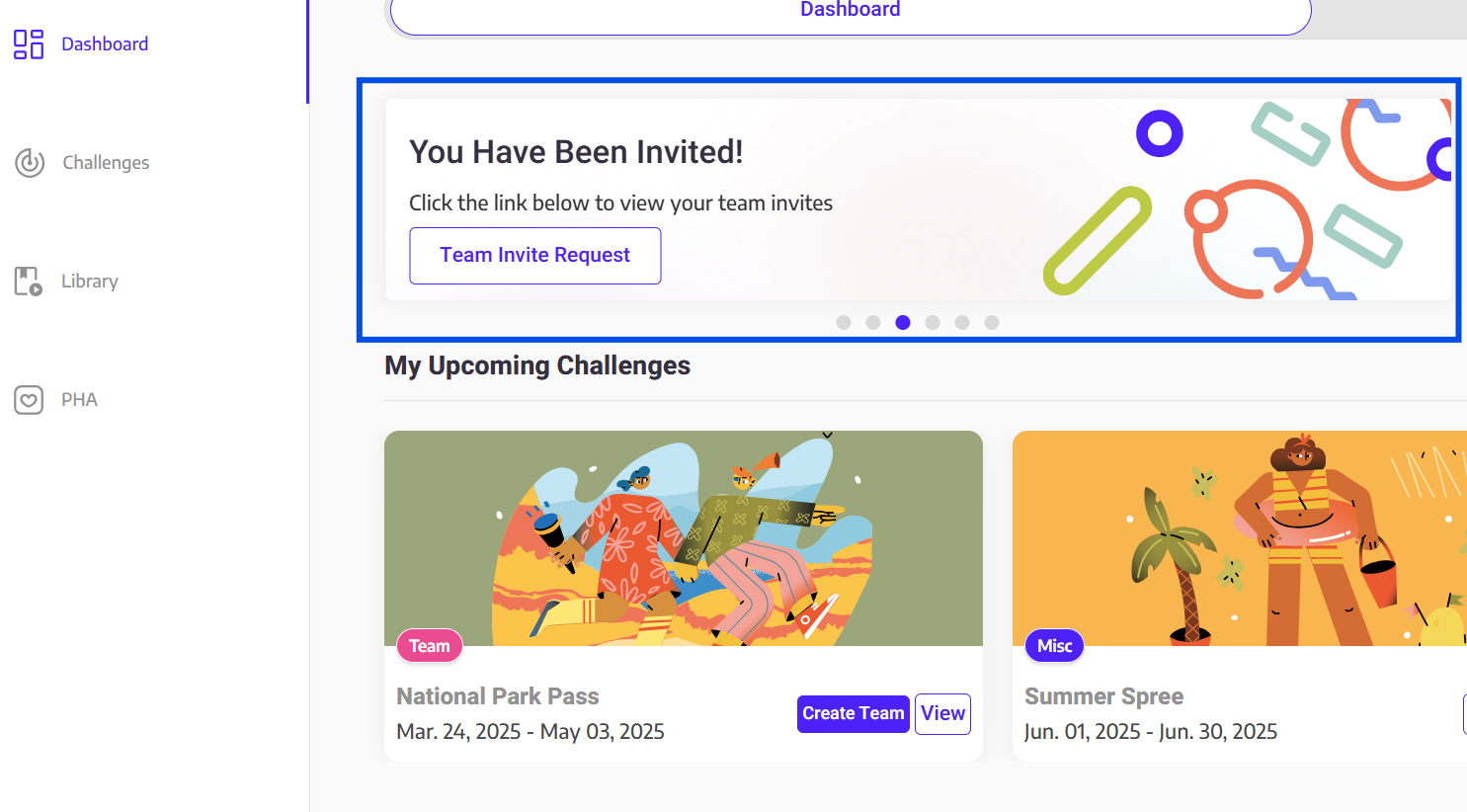Click the Summer Spree card image
1467x812 pixels.
click(x=1239, y=538)
